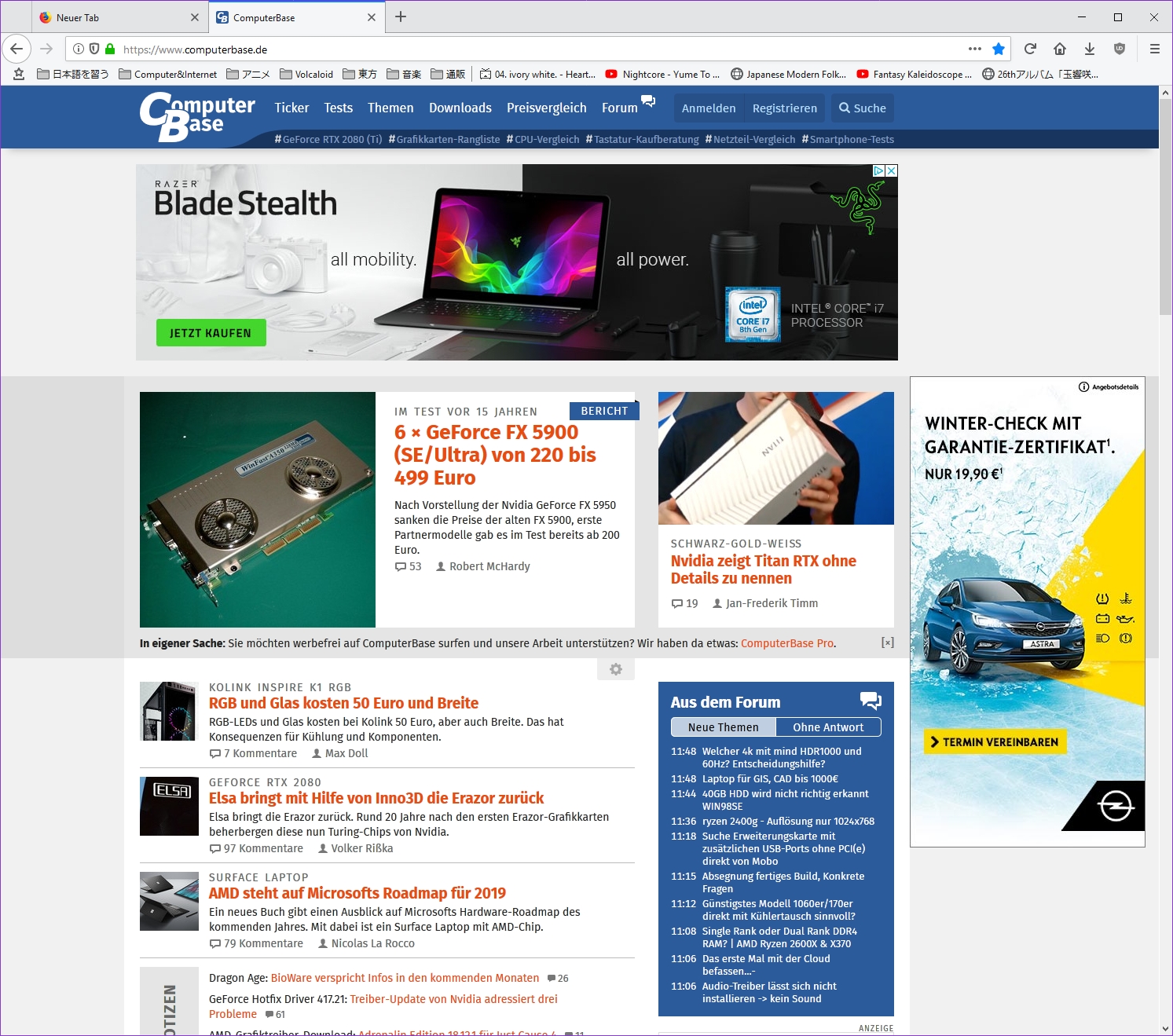Click TERMIN VEREINBAREN in the Opel ad
Viewport: 1173px width, 1036px height.
click(995, 741)
